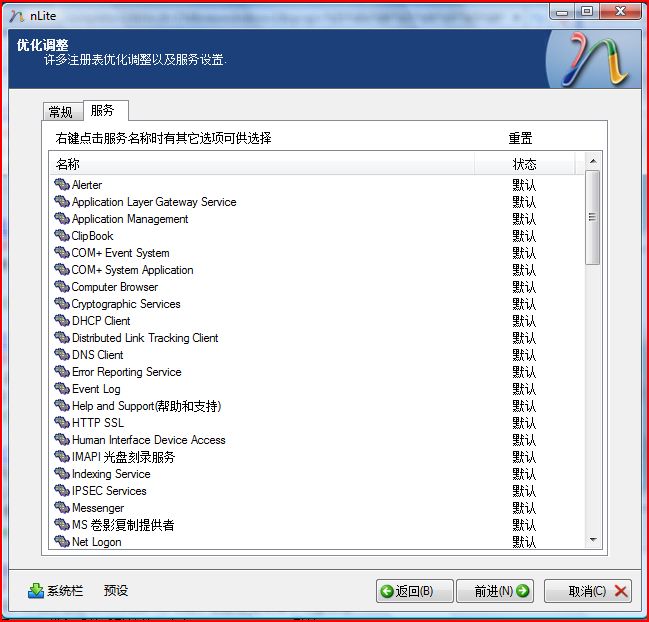Click the Cryptographic Services gear icon

pos(62,303)
